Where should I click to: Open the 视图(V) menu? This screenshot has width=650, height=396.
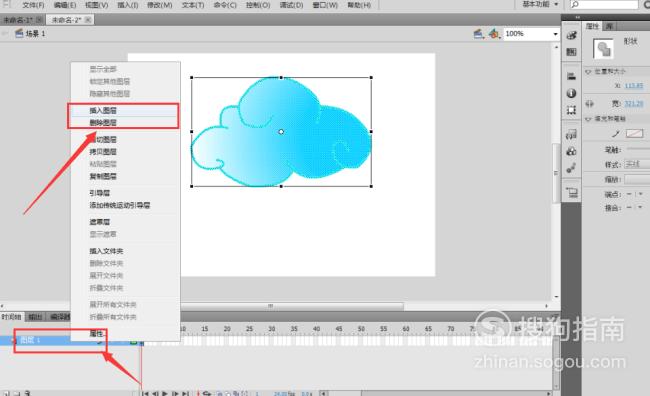point(97,5)
